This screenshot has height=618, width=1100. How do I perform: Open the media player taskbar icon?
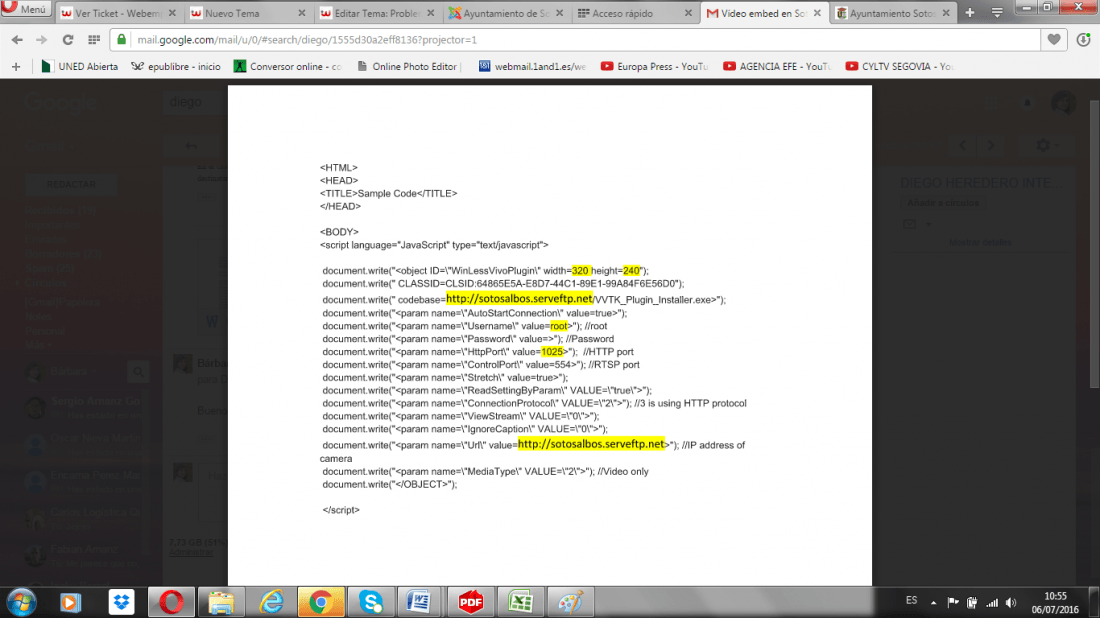pyautogui.click(x=70, y=603)
